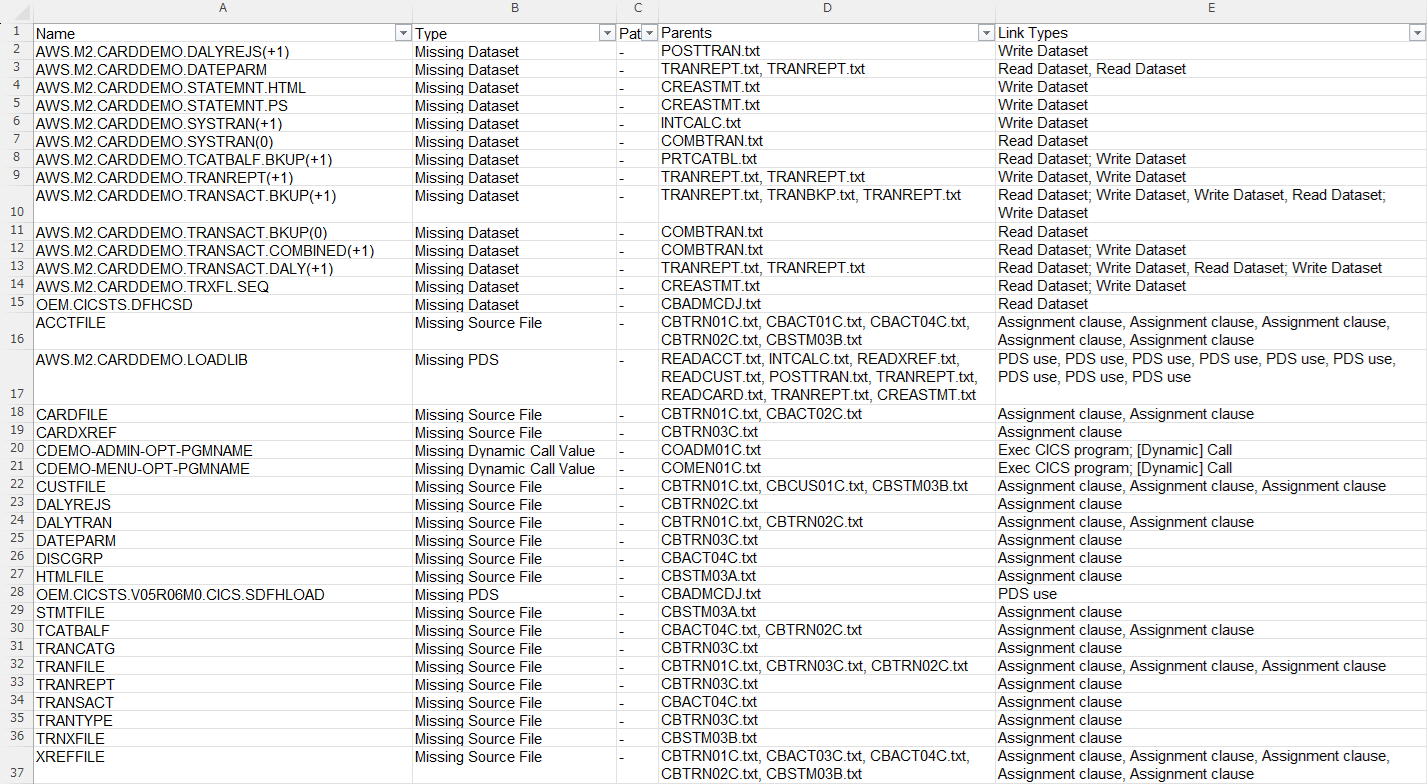Image resolution: width=1427 pixels, height=784 pixels.
Task: Click parents cell CBTRN01C.txt, CBCUS01C.txt, CBSTM03B.txt
Action: tap(827, 486)
